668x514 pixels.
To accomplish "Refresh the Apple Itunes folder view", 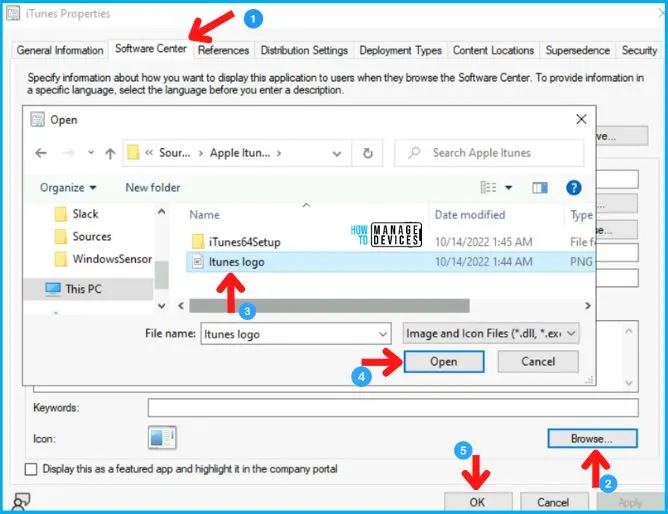I will (x=367, y=153).
